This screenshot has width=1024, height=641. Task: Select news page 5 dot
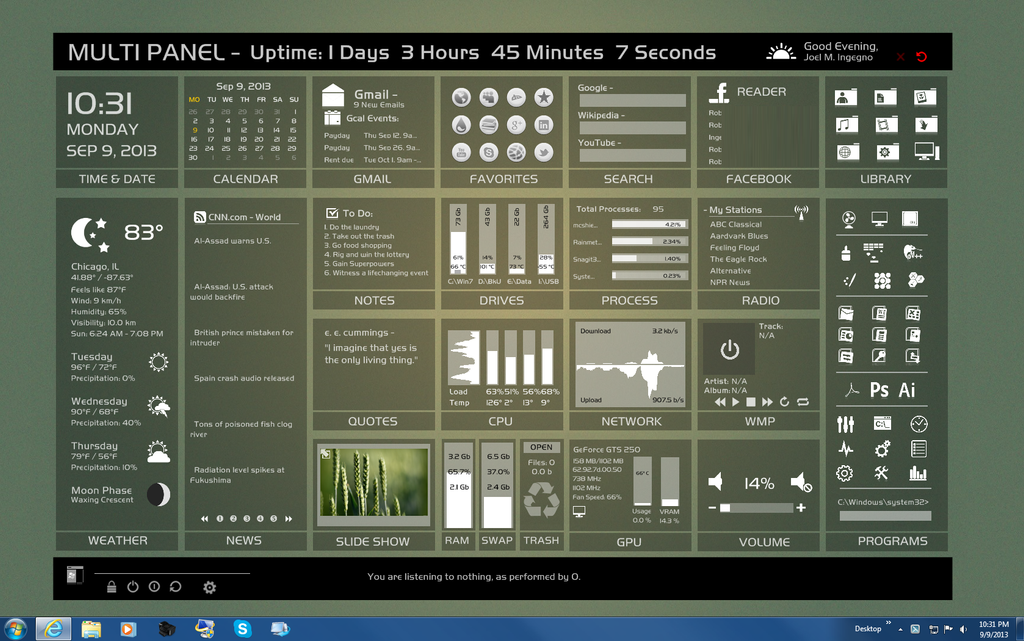[274, 519]
